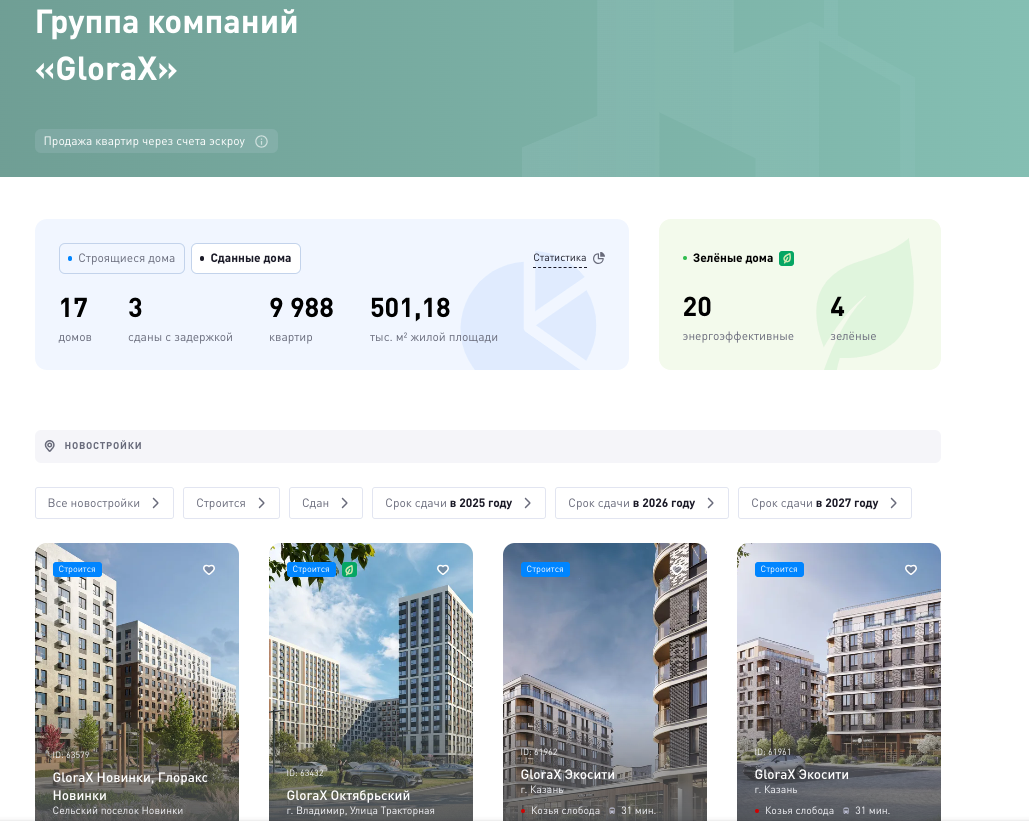Click Строится badge on ID 61962 card

point(545,569)
